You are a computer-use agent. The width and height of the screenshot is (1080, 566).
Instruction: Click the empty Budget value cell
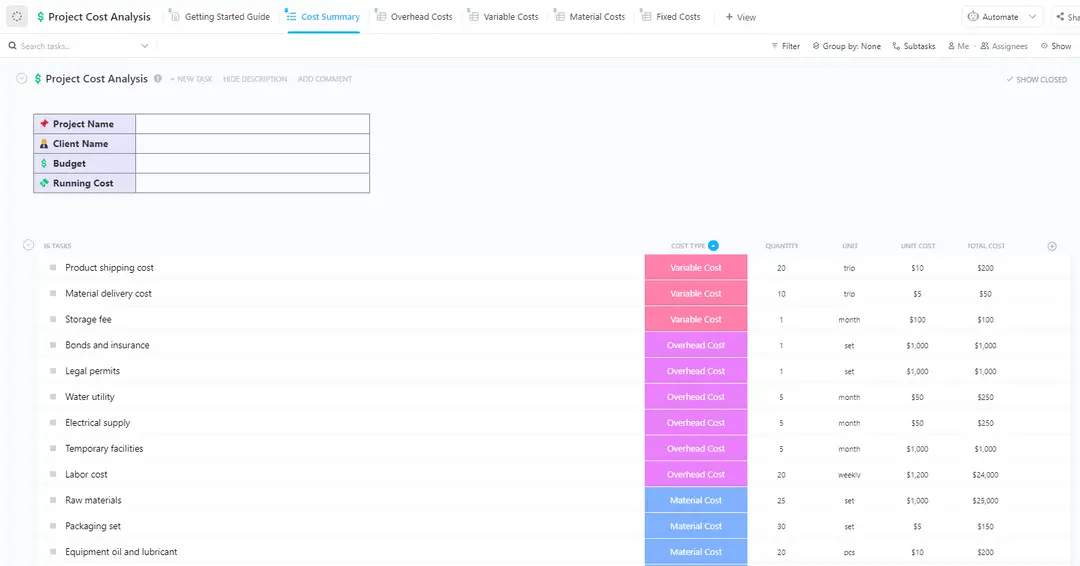[x=252, y=163]
